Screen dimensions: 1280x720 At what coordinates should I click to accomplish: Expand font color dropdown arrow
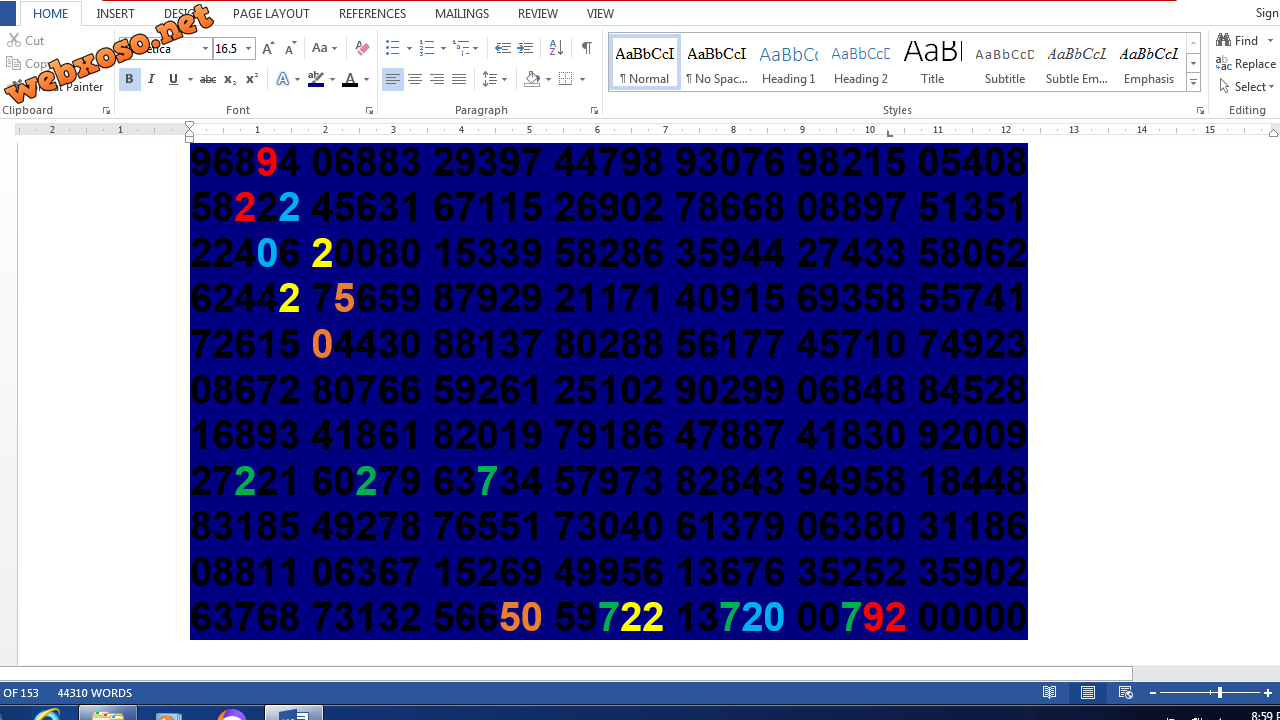(x=366, y=79)
